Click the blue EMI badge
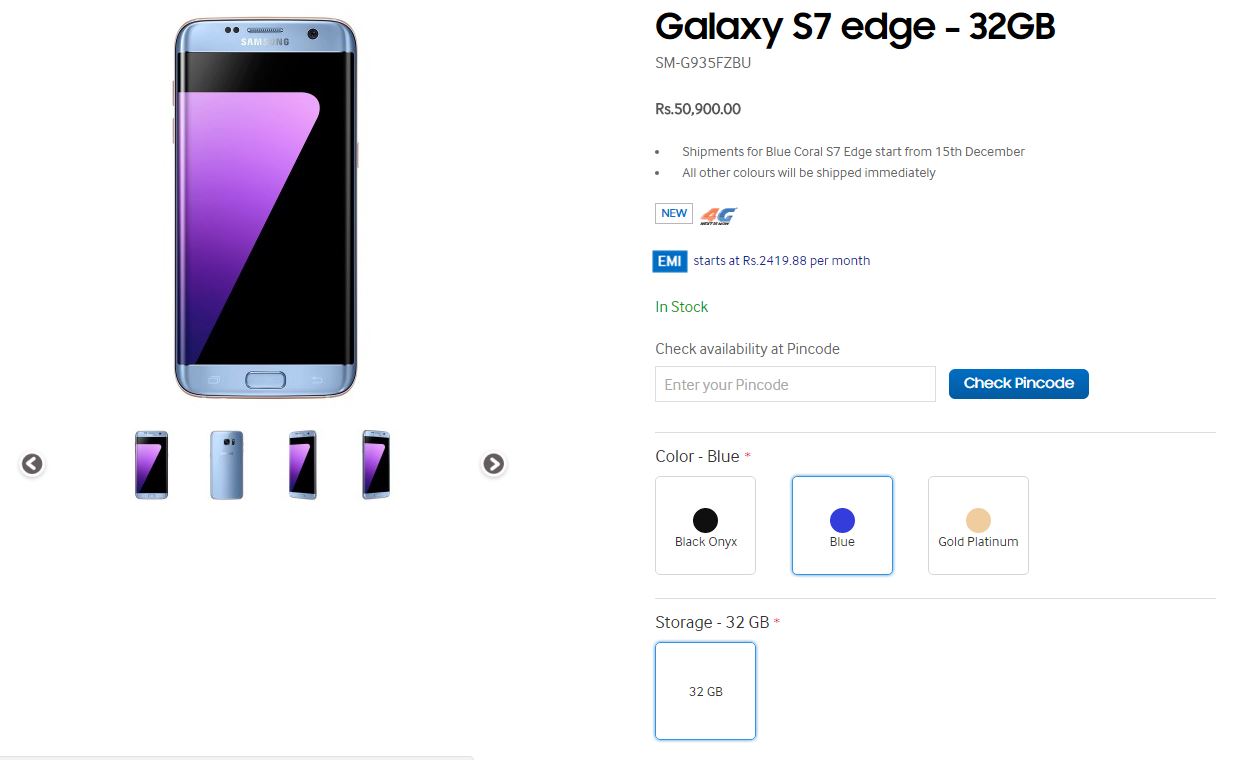Image resolution: width=1249 pixels, height=760 pixels. click(x=669, y=261)
